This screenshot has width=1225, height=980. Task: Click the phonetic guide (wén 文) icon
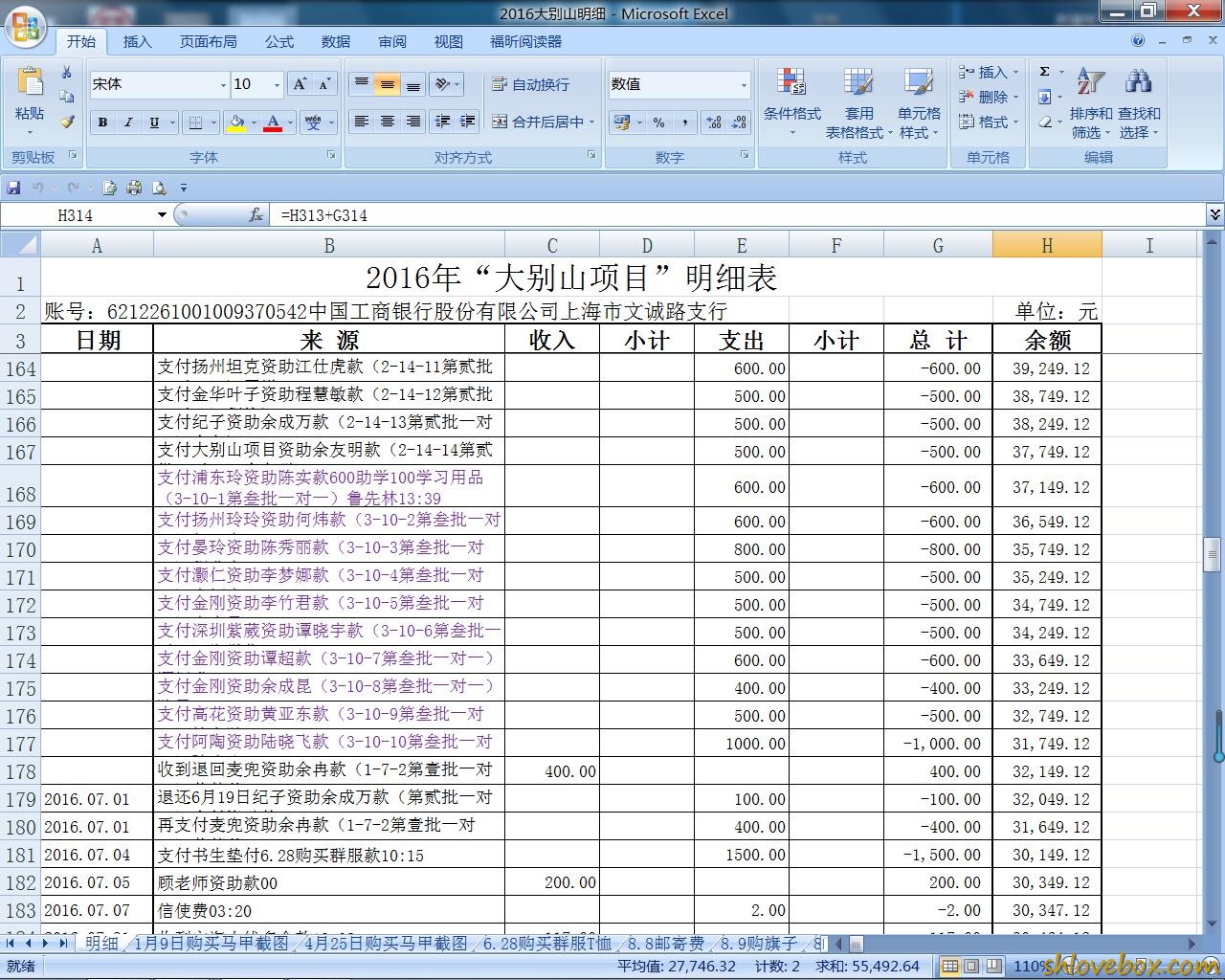pyautogui.click(x=313, y=122)
